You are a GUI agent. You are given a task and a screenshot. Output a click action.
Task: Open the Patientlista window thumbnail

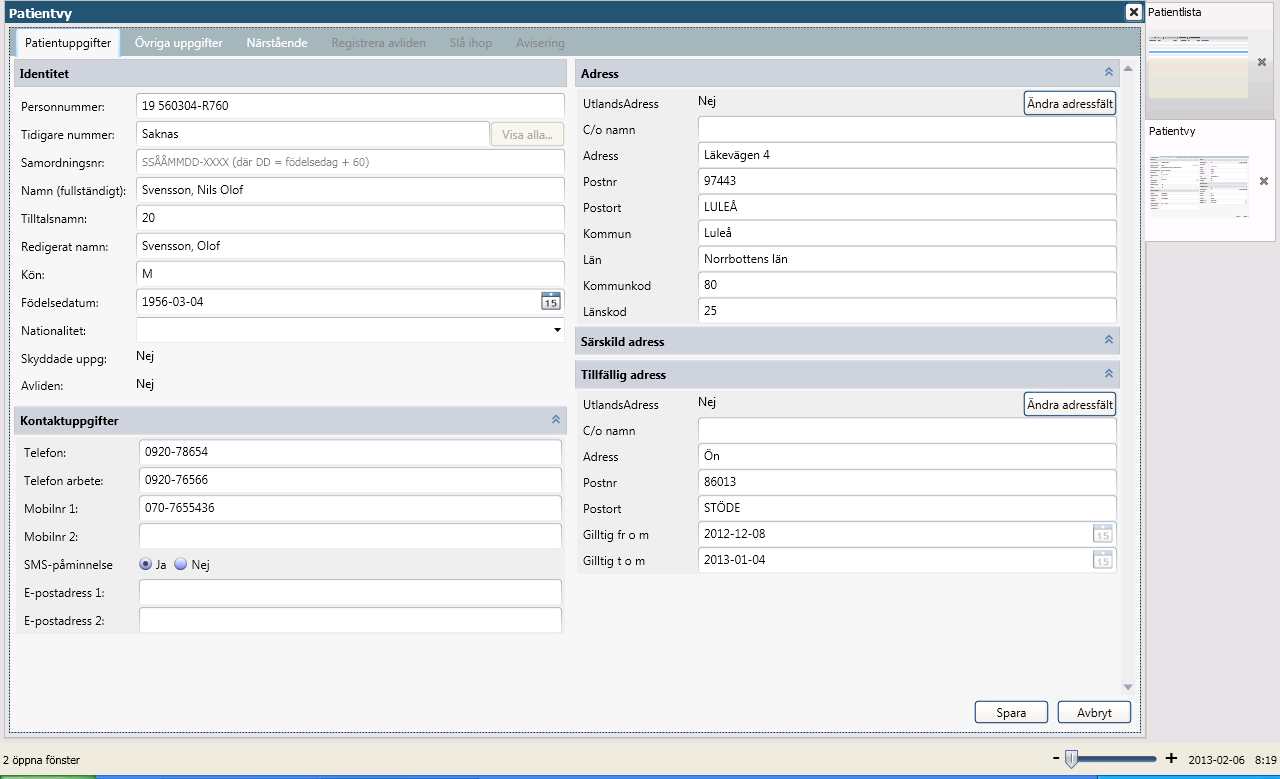point(1198,66)
